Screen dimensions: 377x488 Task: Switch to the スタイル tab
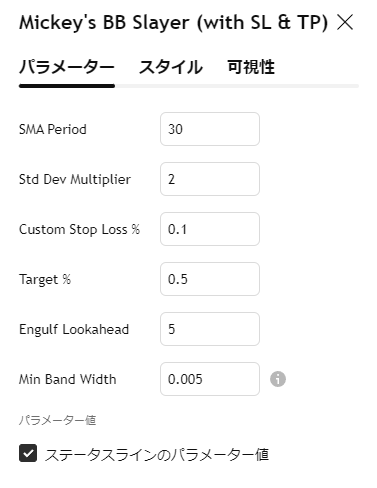[x=171, y=67]
